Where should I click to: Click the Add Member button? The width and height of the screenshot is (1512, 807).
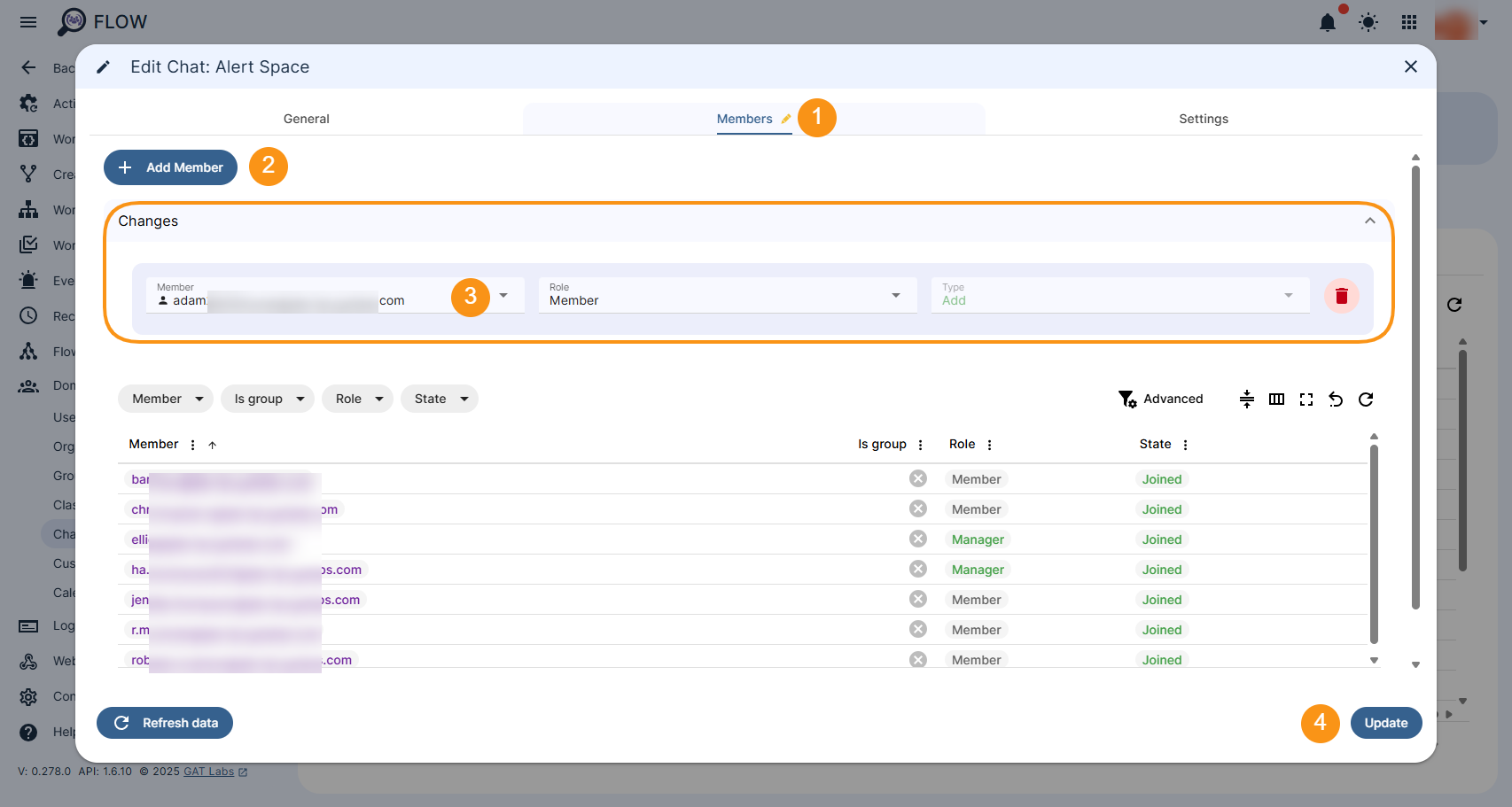170,167
